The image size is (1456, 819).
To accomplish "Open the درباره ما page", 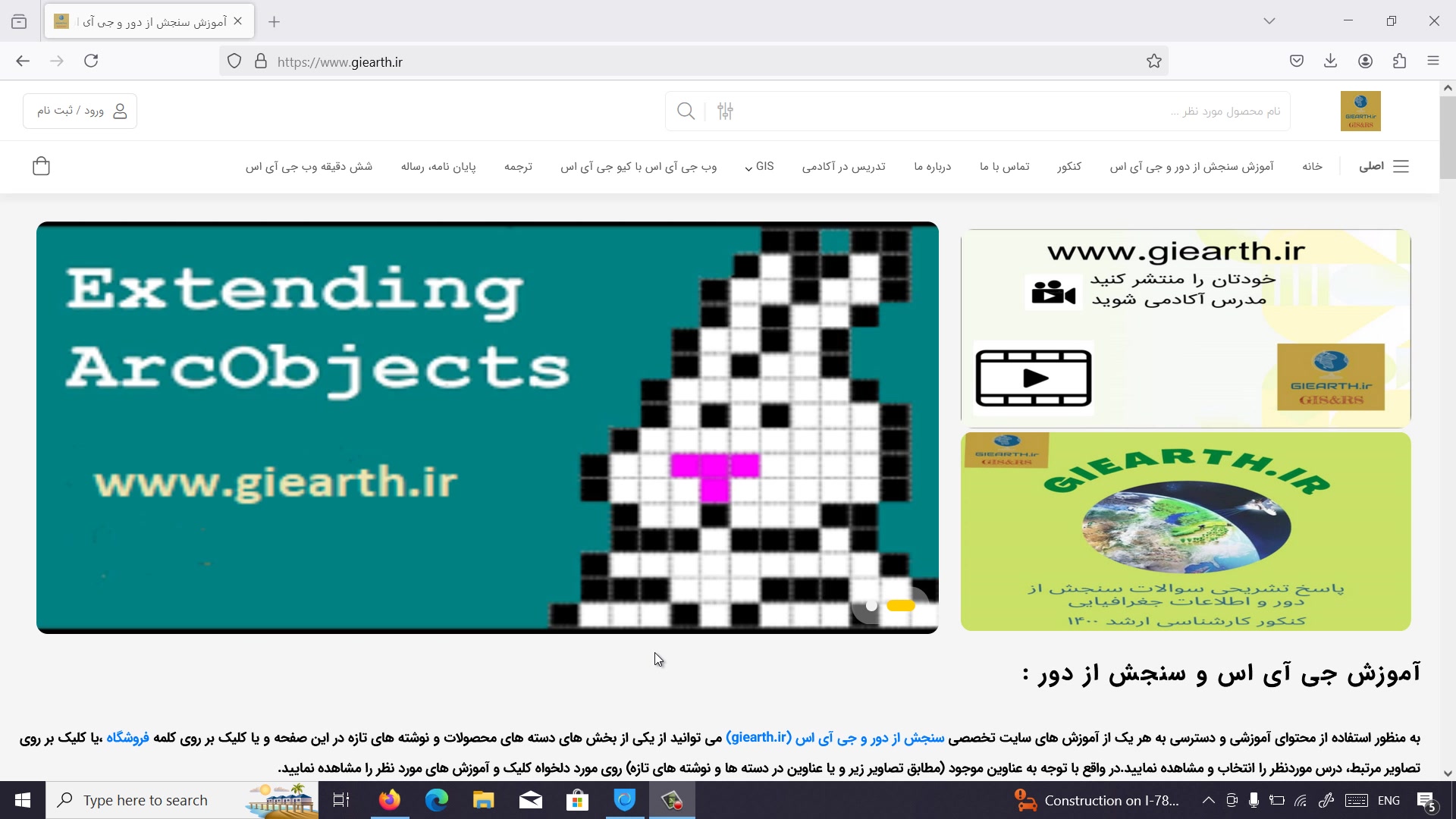I will (x=933, y=166).
